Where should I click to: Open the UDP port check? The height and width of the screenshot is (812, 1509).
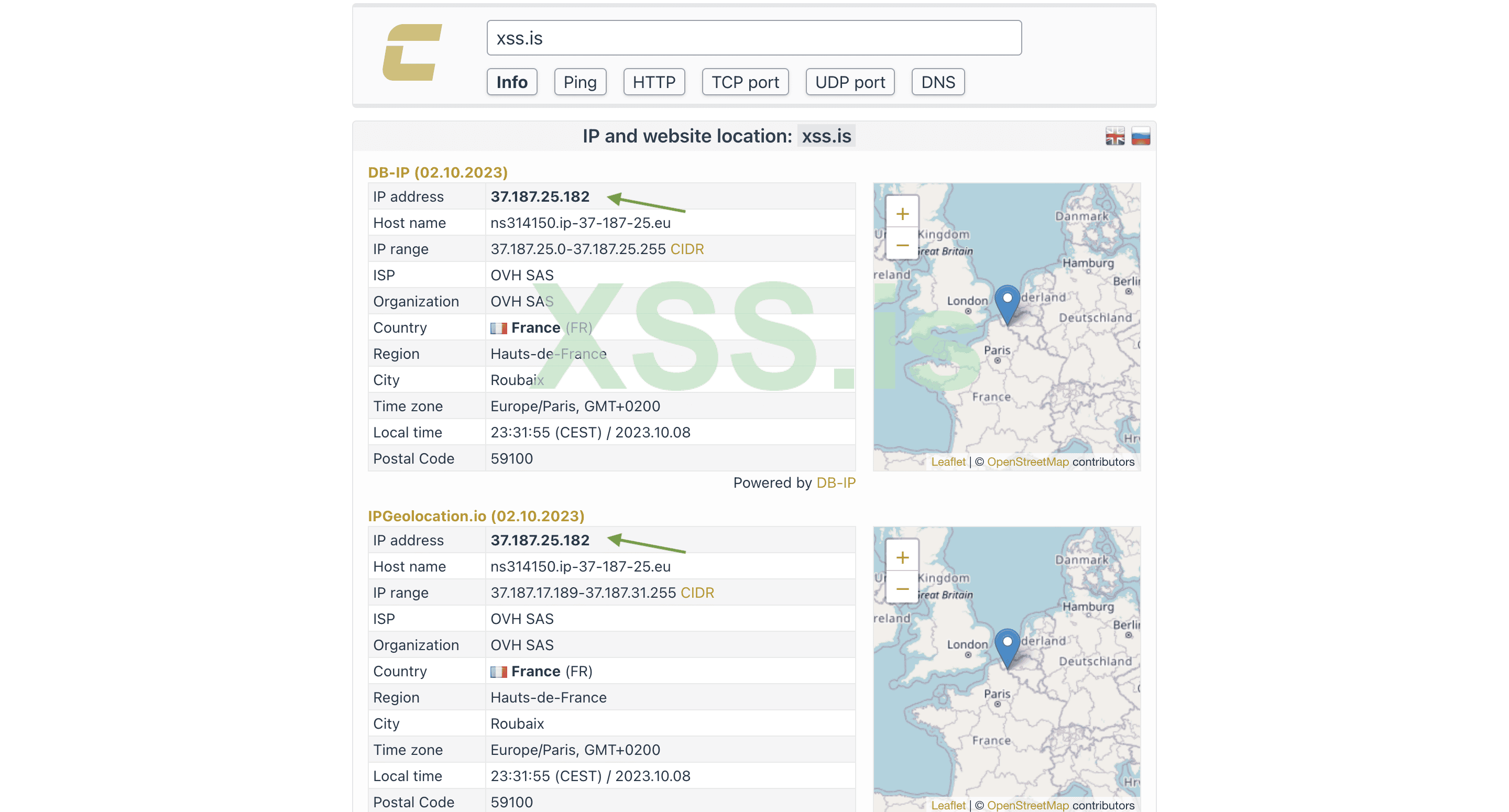[x=849, y=82]
